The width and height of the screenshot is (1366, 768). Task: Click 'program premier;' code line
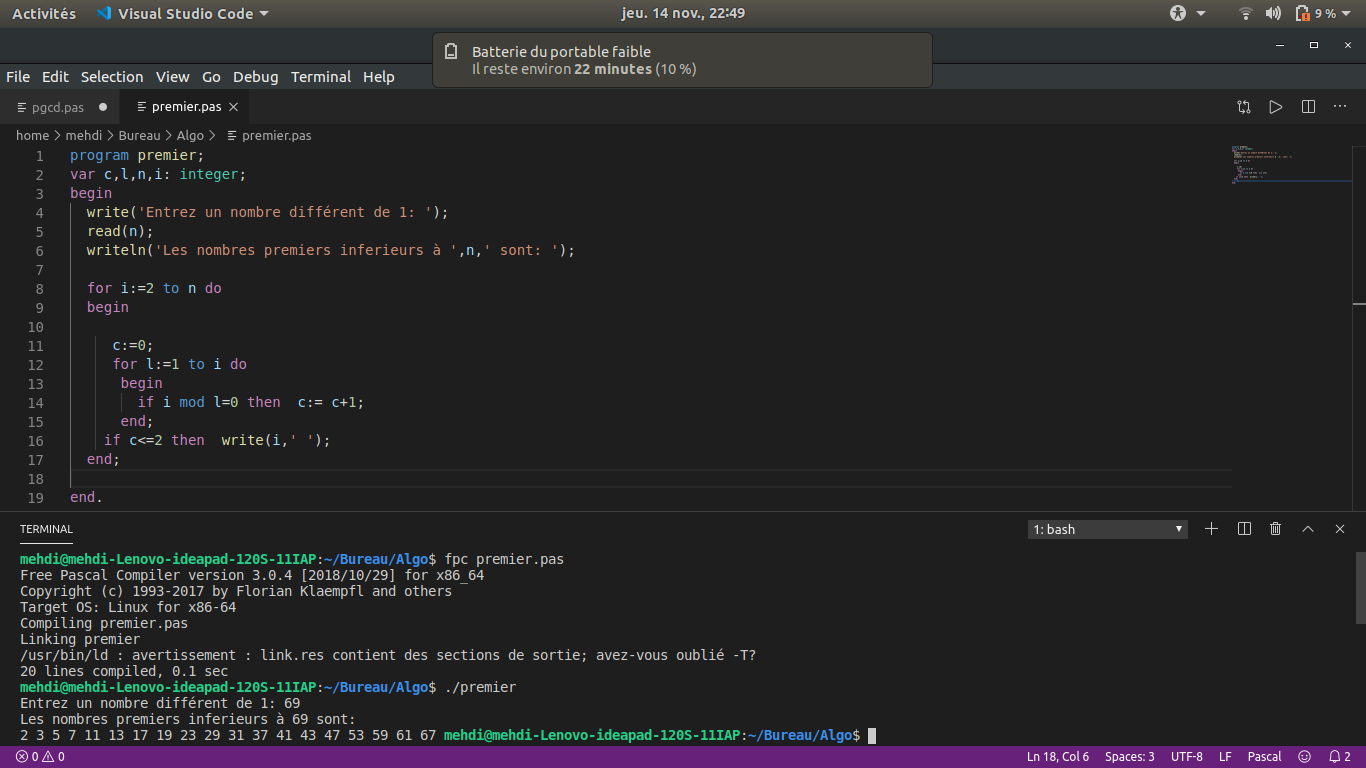tap(137, 155)
